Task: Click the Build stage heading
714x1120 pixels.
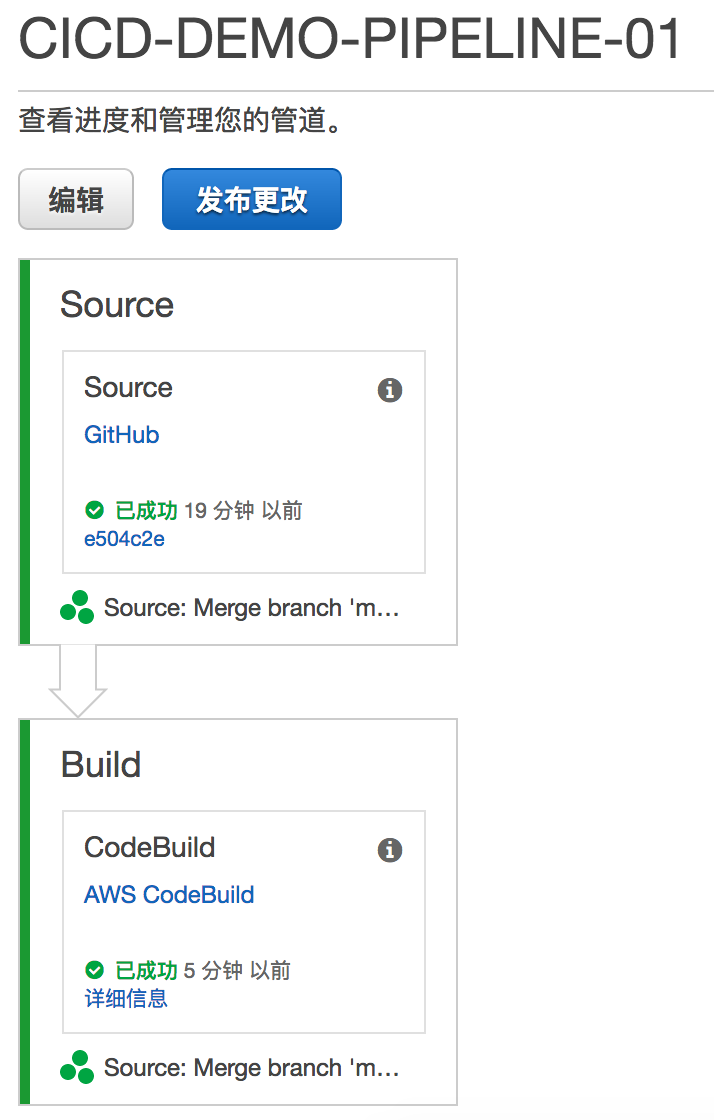Action: pyautogui.click(x=101, y=765)
